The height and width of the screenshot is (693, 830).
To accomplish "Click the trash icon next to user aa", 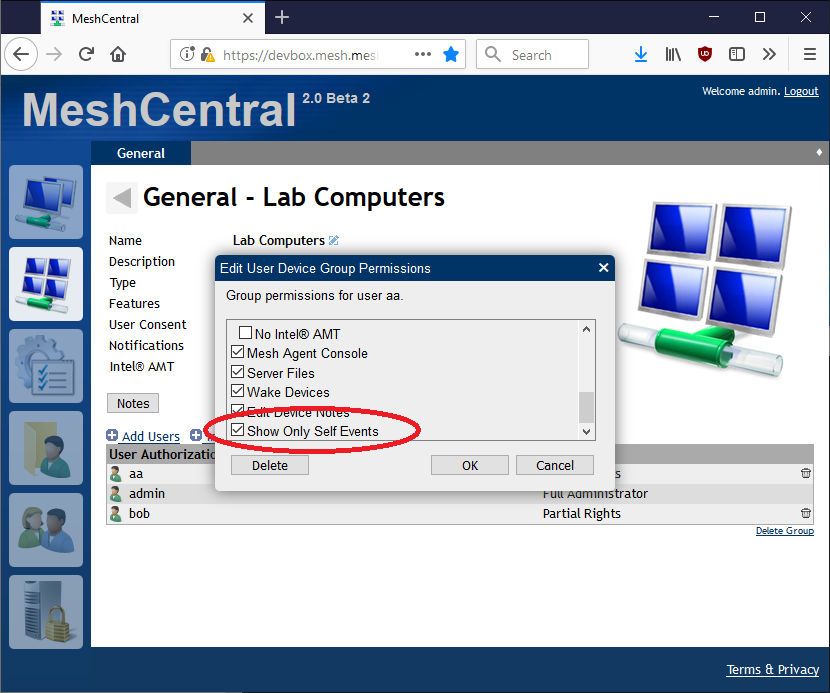I will (806, 473).
